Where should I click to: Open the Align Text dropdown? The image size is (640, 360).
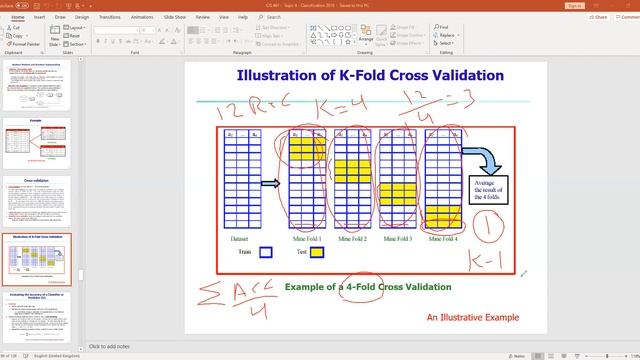(x=269, y=36)
